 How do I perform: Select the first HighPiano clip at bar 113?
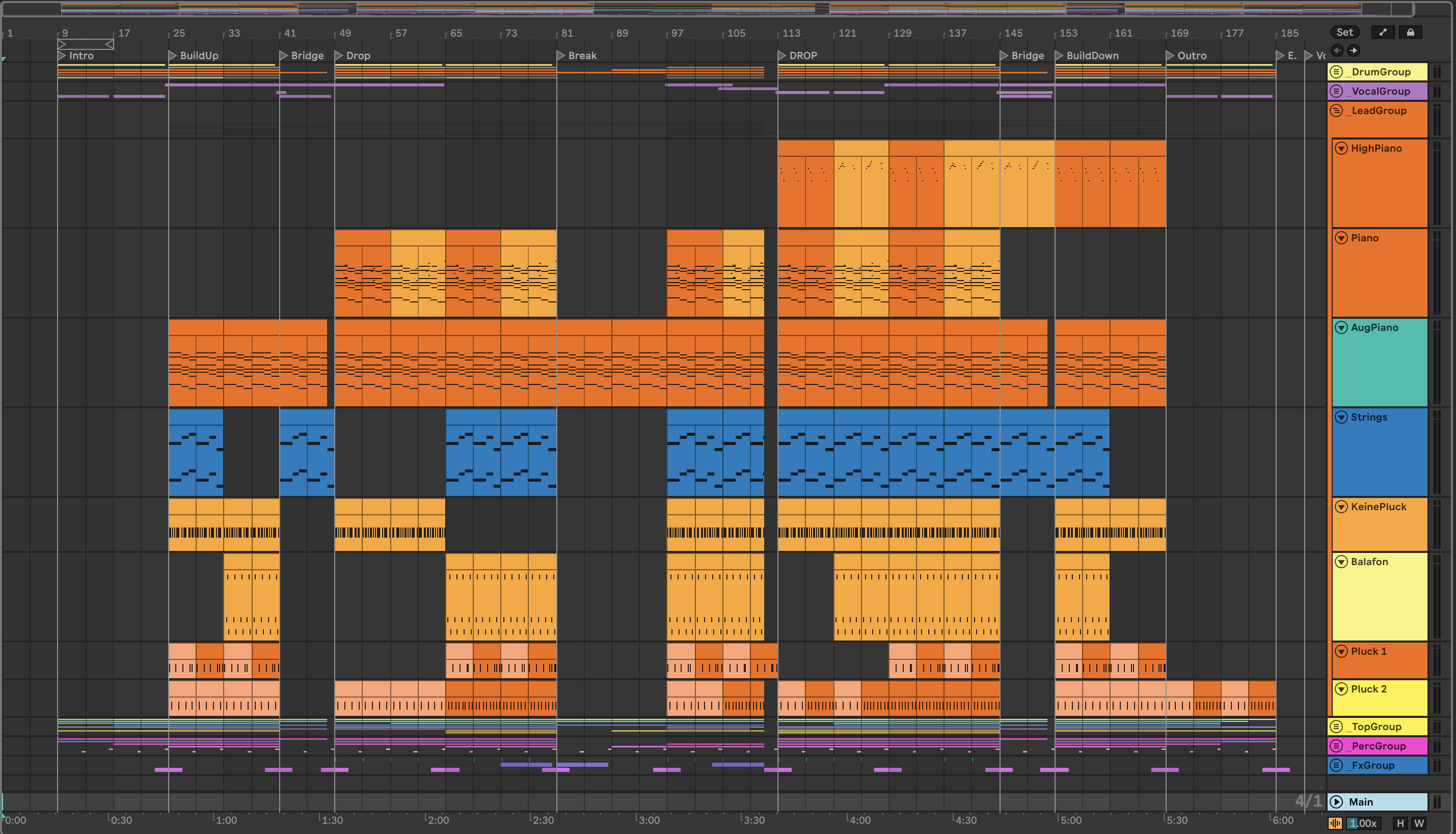coord(805,184)
